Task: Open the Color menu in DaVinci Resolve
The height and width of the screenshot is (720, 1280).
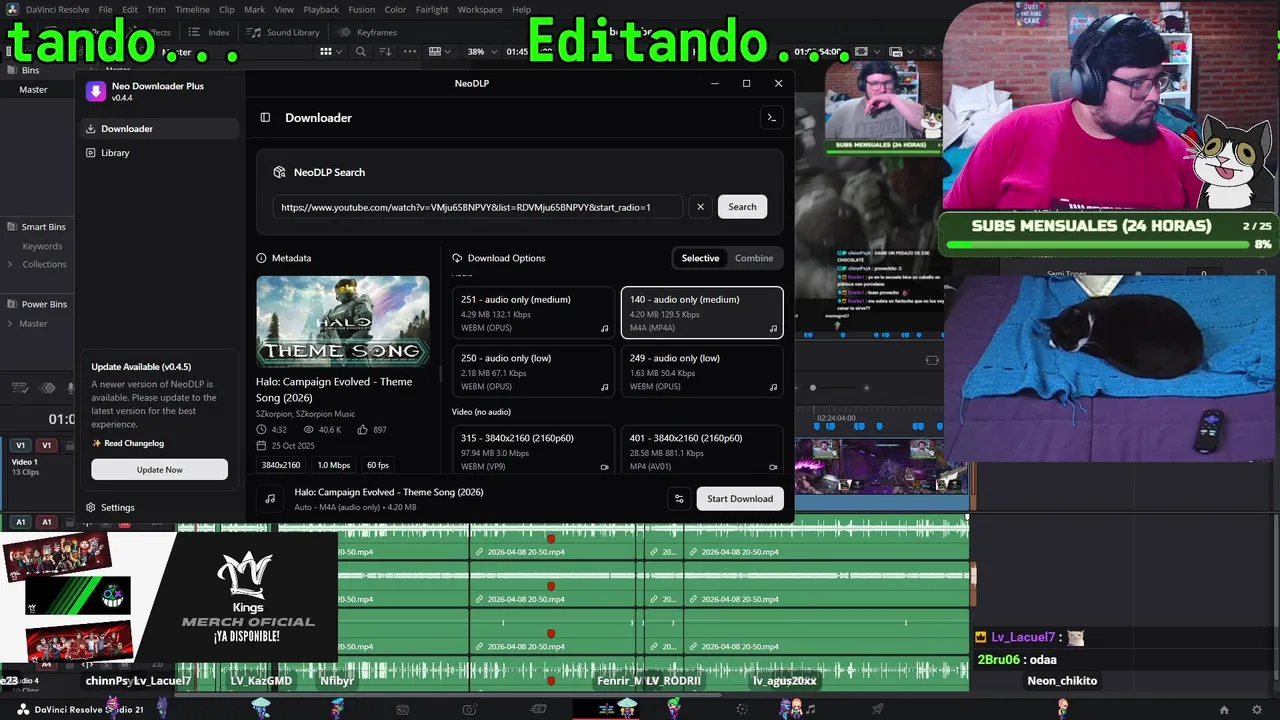Action: [x=395, y=10]
